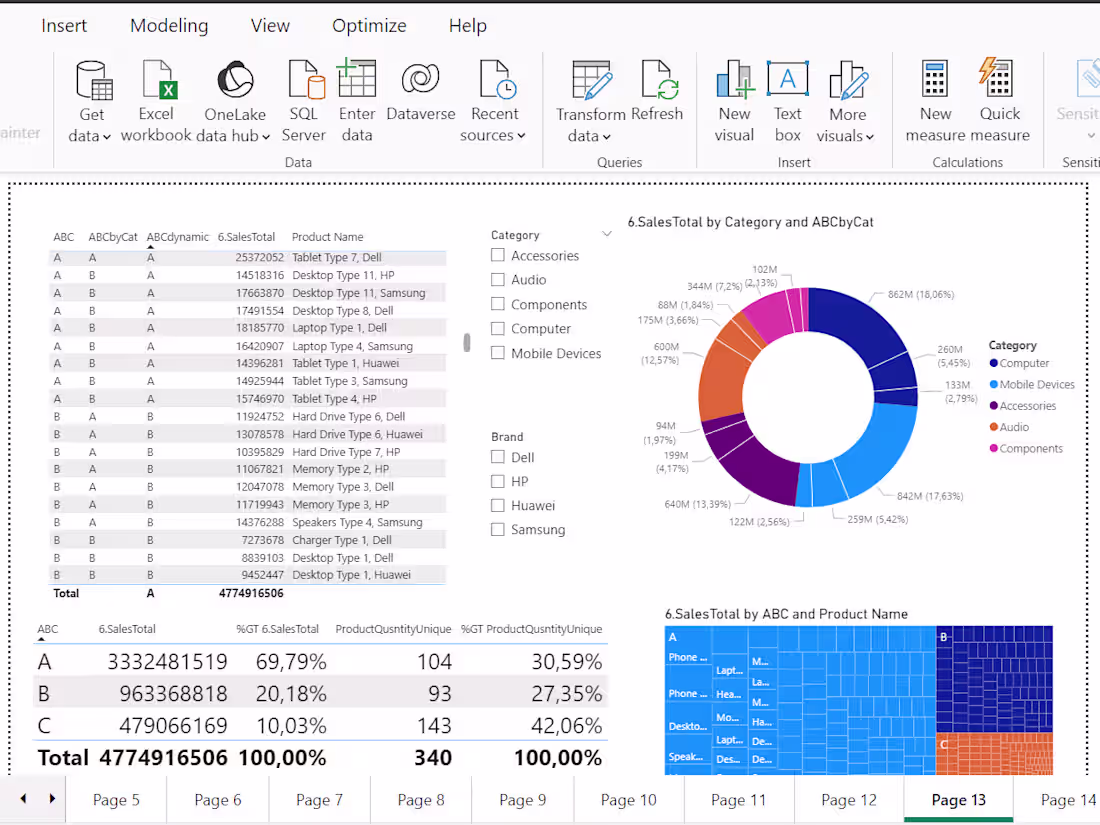The image size is (1100, 825).
Task: Open the Category slicer dropdown menu
Action: point(607,233)
